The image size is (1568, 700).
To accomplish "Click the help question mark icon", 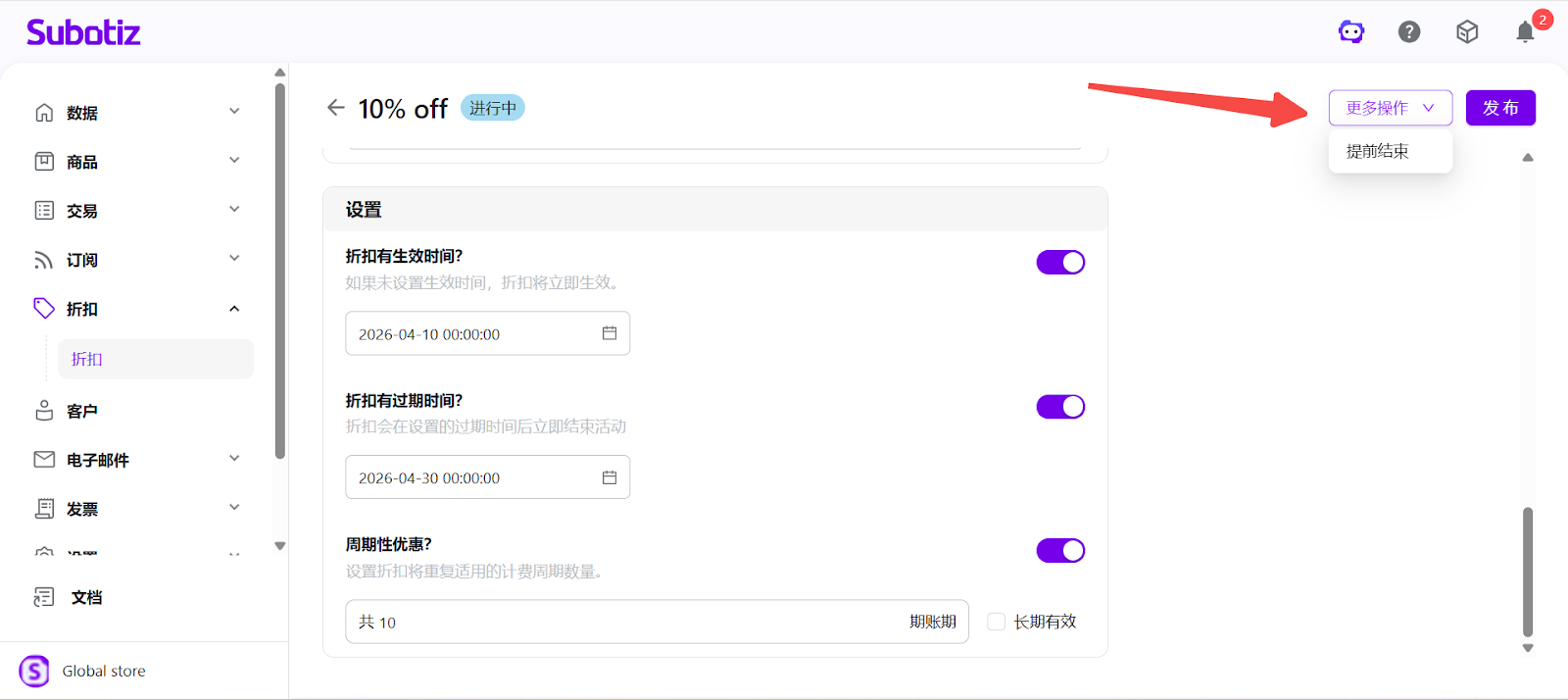I will click(x=1409, y=32).
